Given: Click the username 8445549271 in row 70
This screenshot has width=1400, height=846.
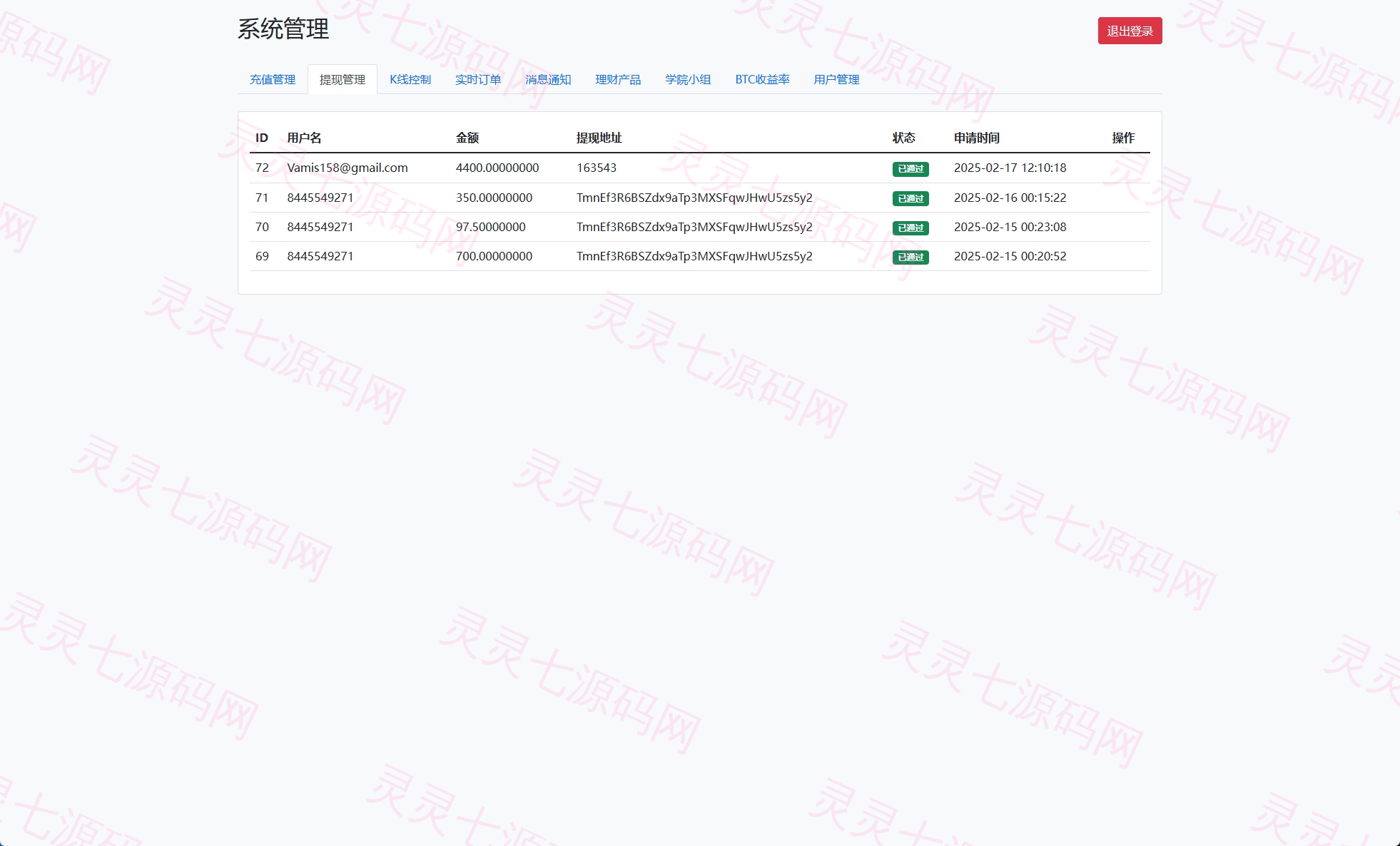Looking at the screenshot, I should click(320, 227).
